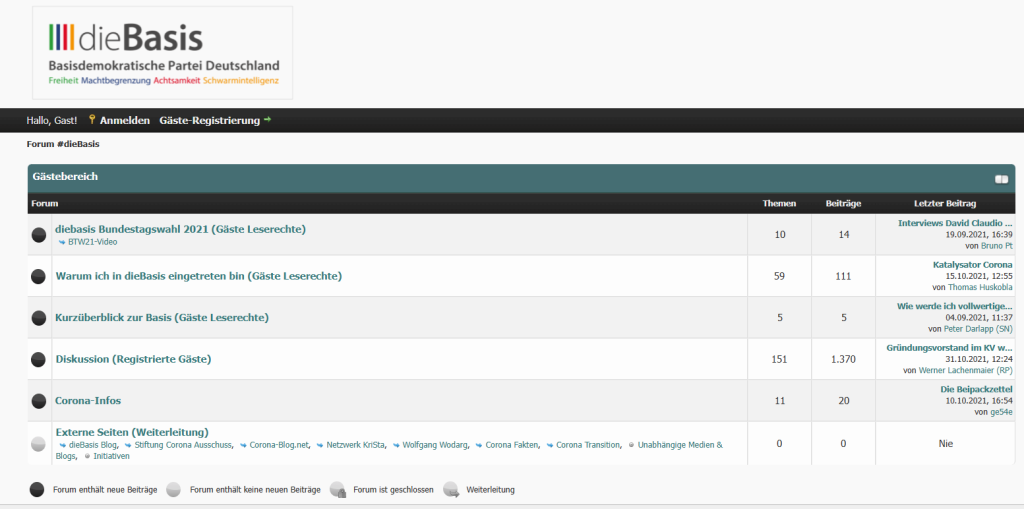
Task: Open the Anmelden login link
Action: [124, 120]
